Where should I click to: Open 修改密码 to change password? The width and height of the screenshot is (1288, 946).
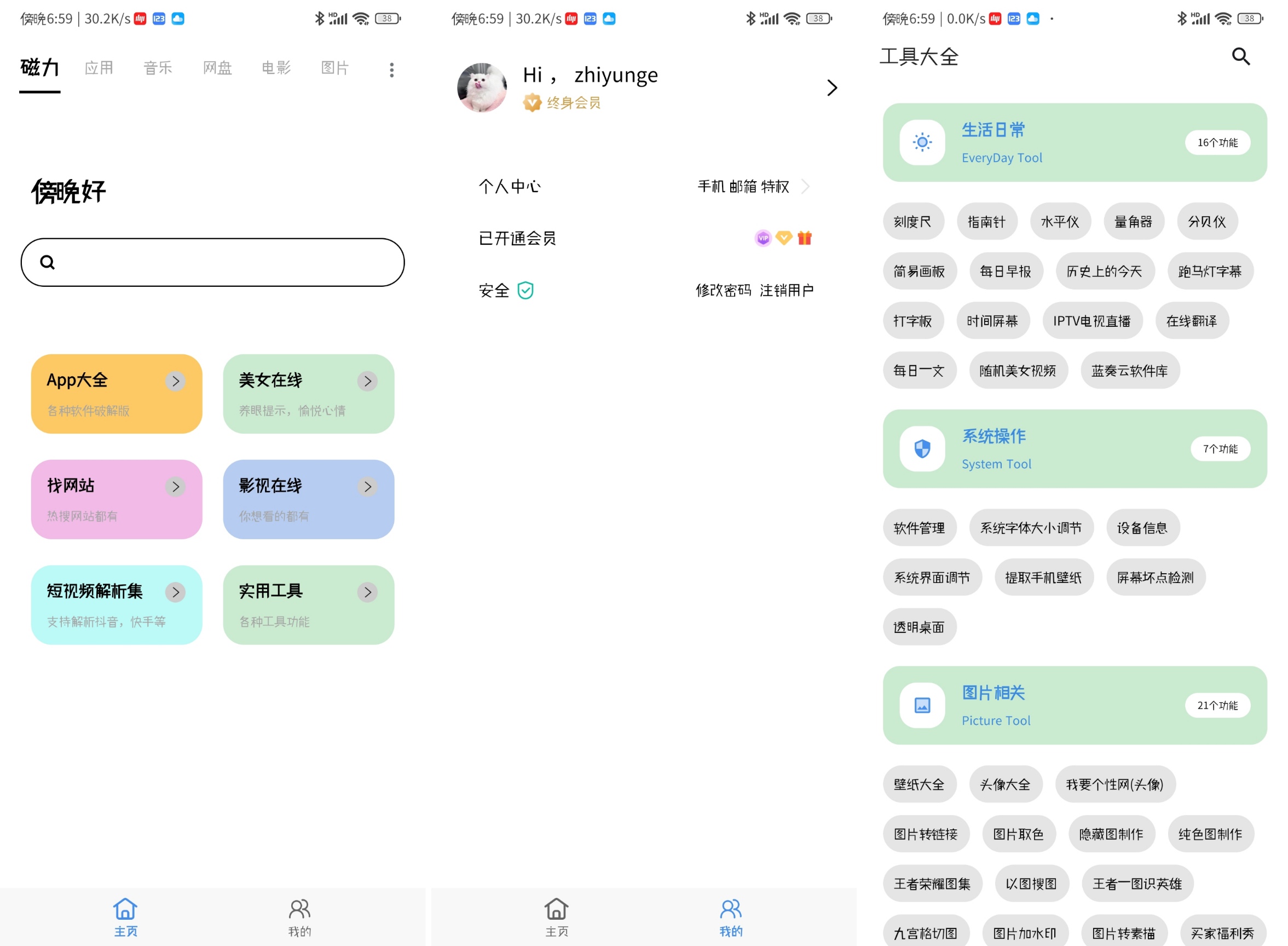point(724,290)
